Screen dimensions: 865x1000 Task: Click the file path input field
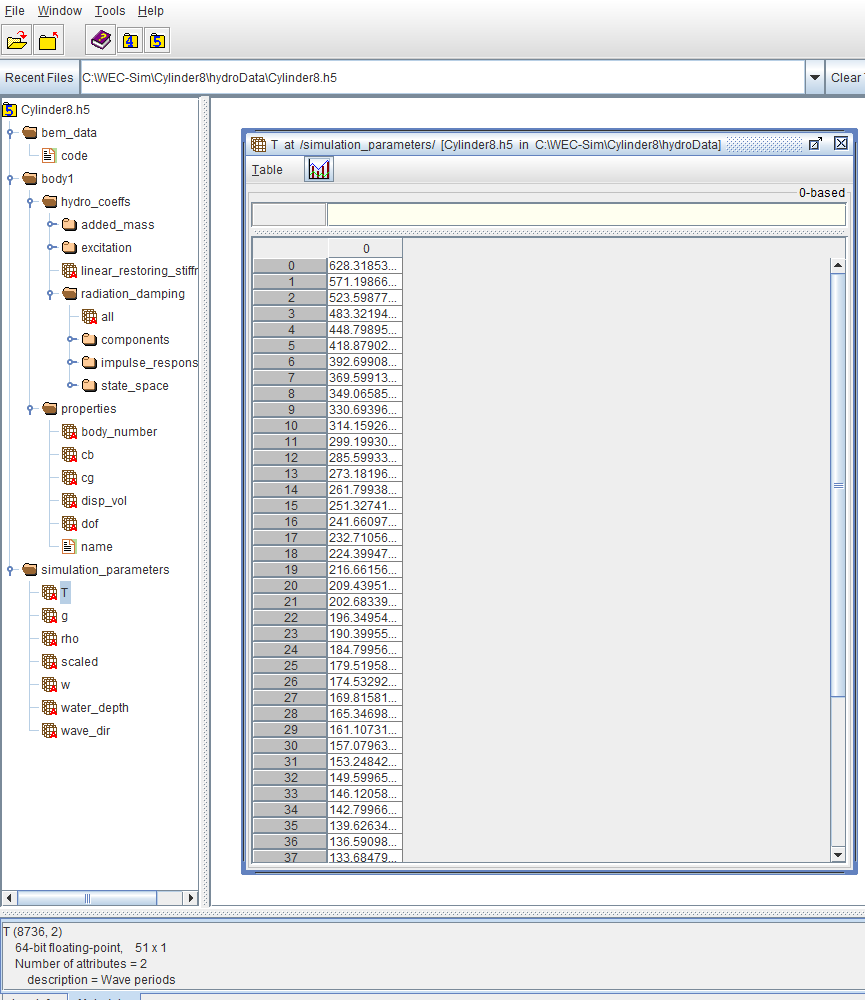coord(400,77)
